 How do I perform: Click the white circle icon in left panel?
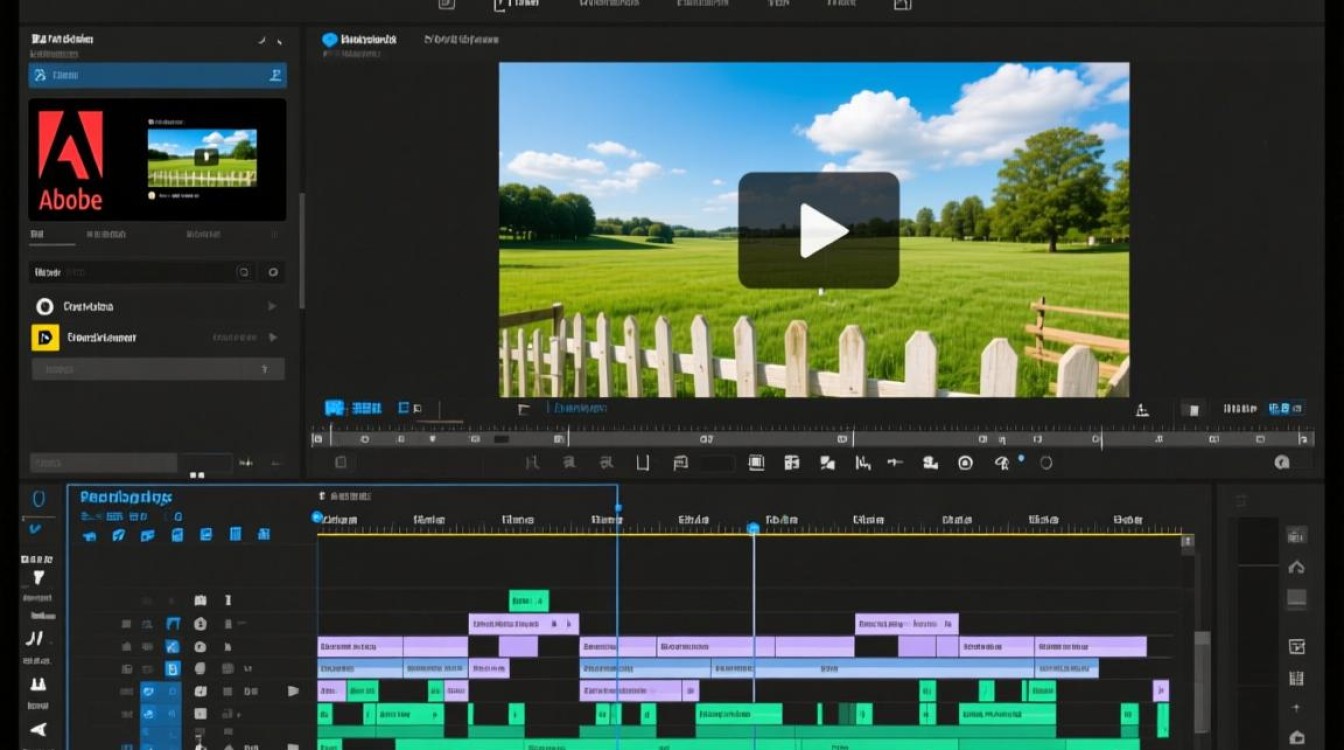pyautogui.click(x=45, y=307)
